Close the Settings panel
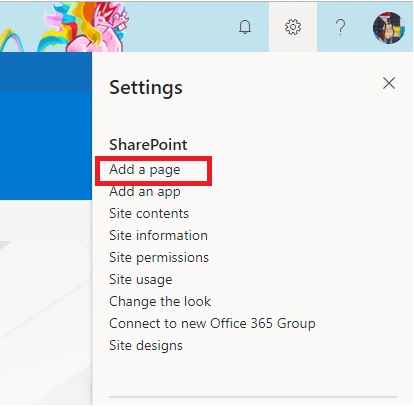This screenshot has height=407, width=414. (x=389, y=83)
